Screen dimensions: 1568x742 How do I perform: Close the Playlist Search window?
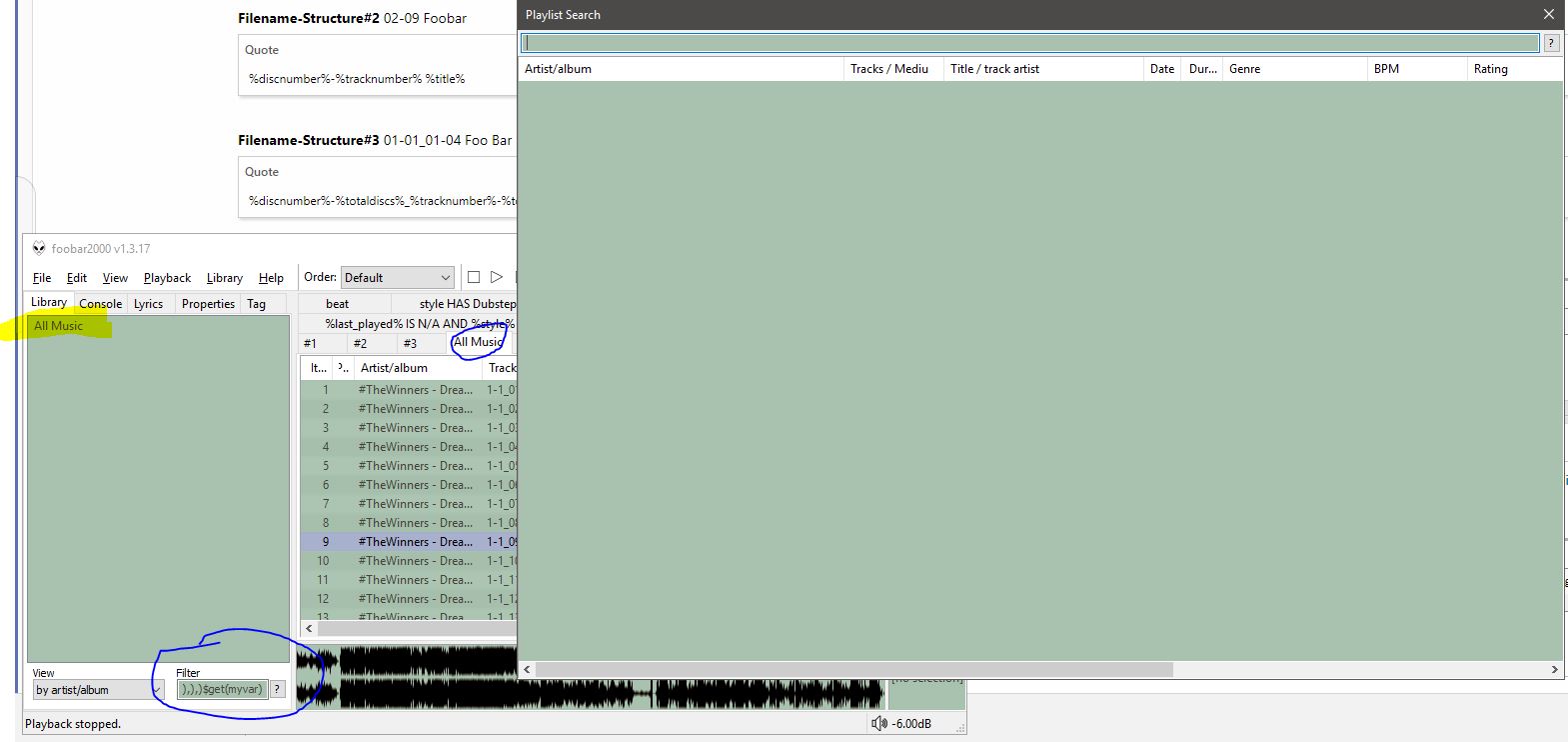[1549, 15]
